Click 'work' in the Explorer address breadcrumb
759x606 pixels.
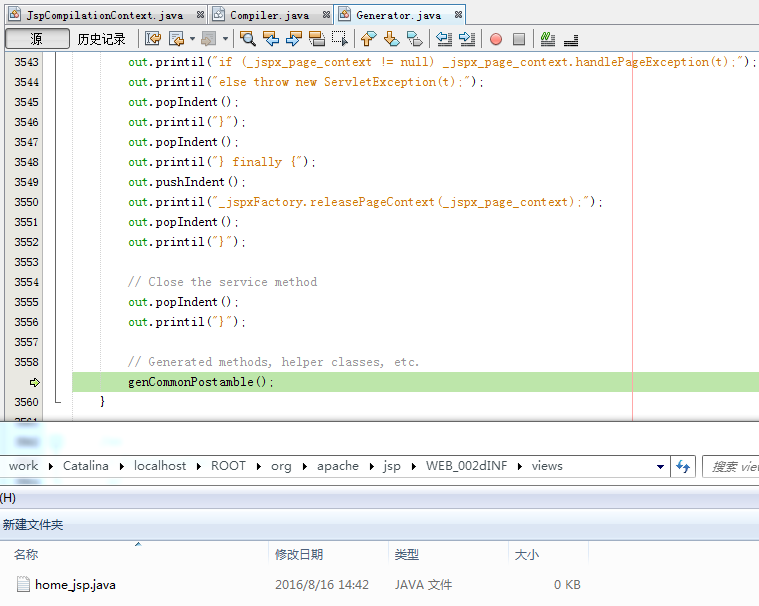click(x=23, y=466)
